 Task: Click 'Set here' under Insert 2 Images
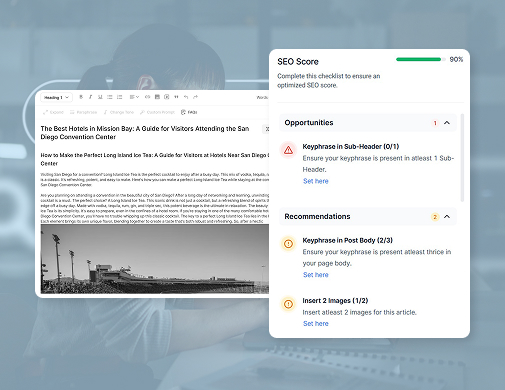click(x=315, y=323)
